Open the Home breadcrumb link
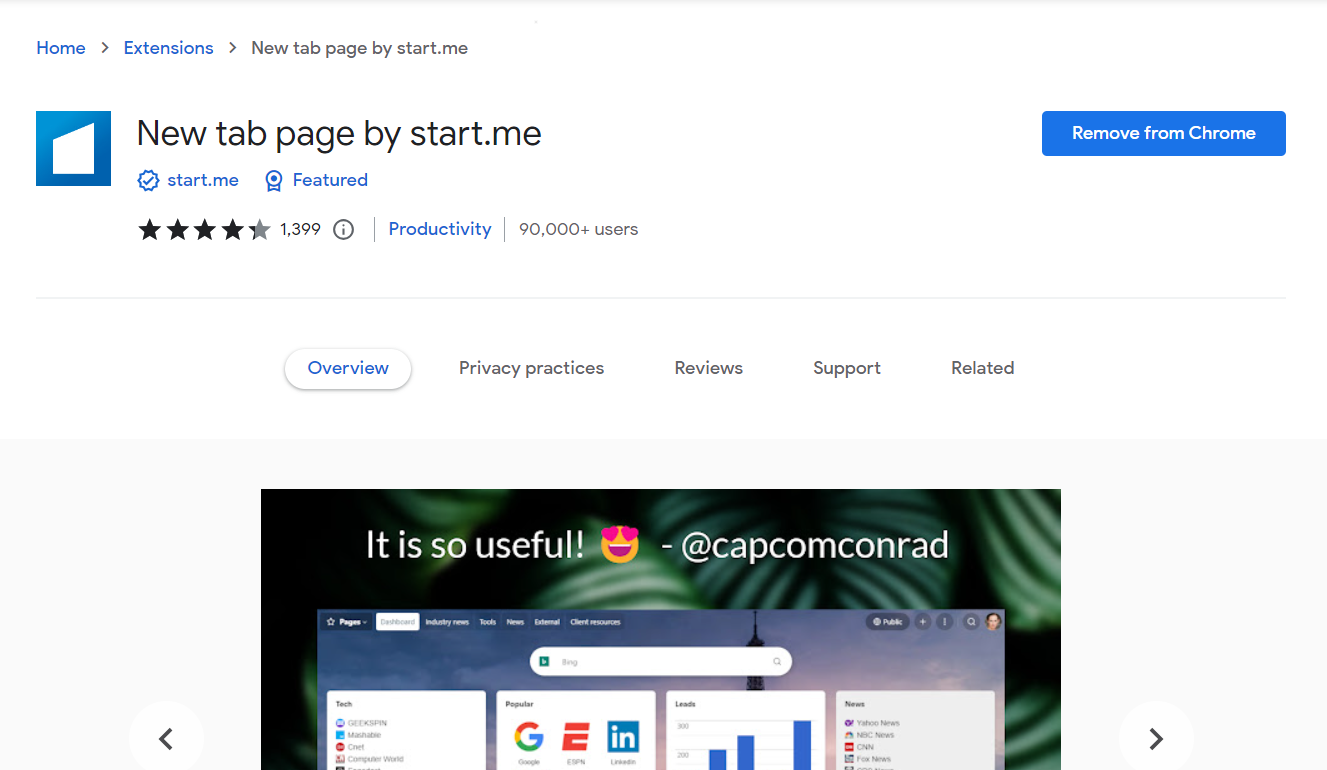 coord(61,47)
